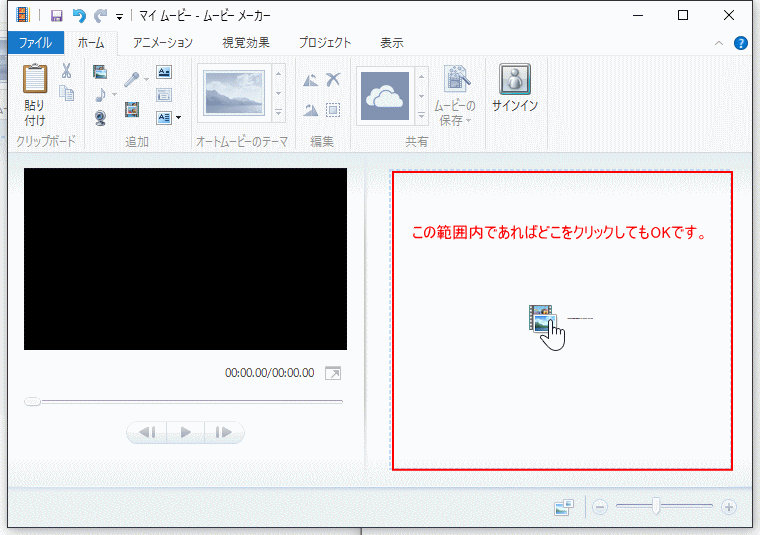Add a Caption icon
760x535 pixels.
(164, 94)
